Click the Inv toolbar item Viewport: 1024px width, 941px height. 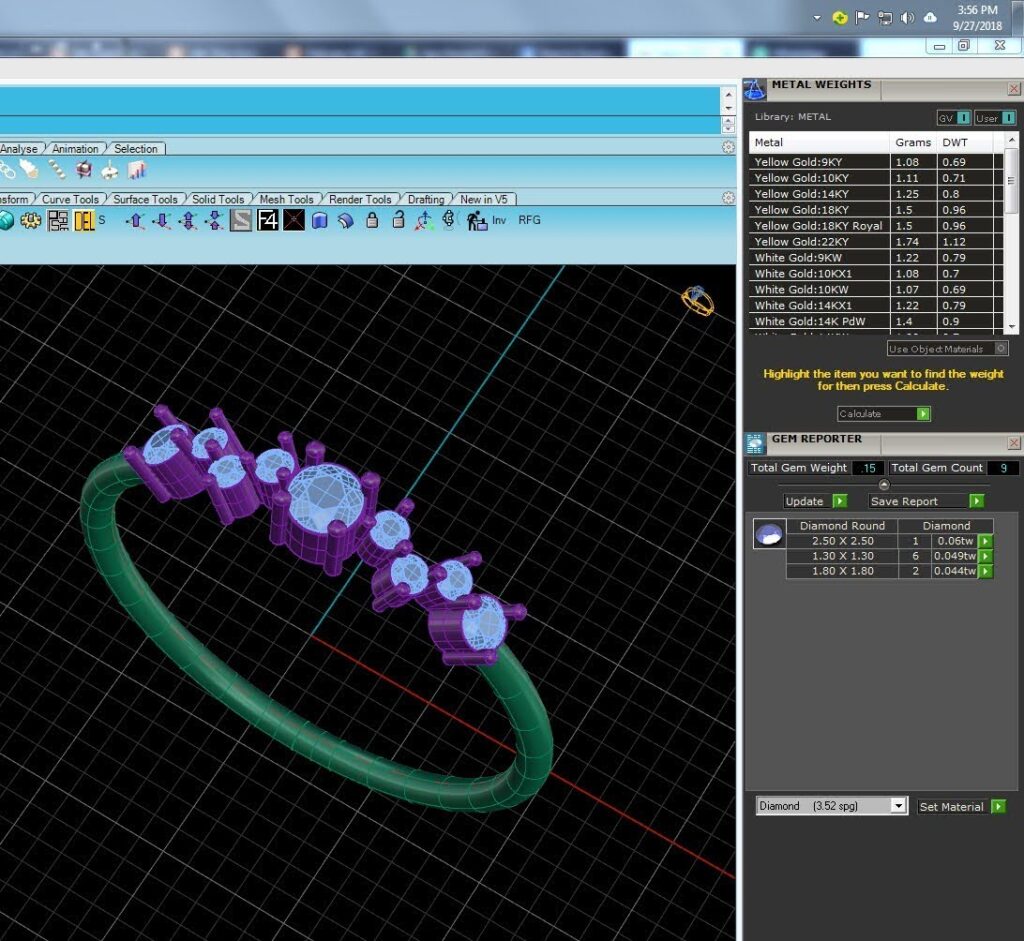point(499,220)
